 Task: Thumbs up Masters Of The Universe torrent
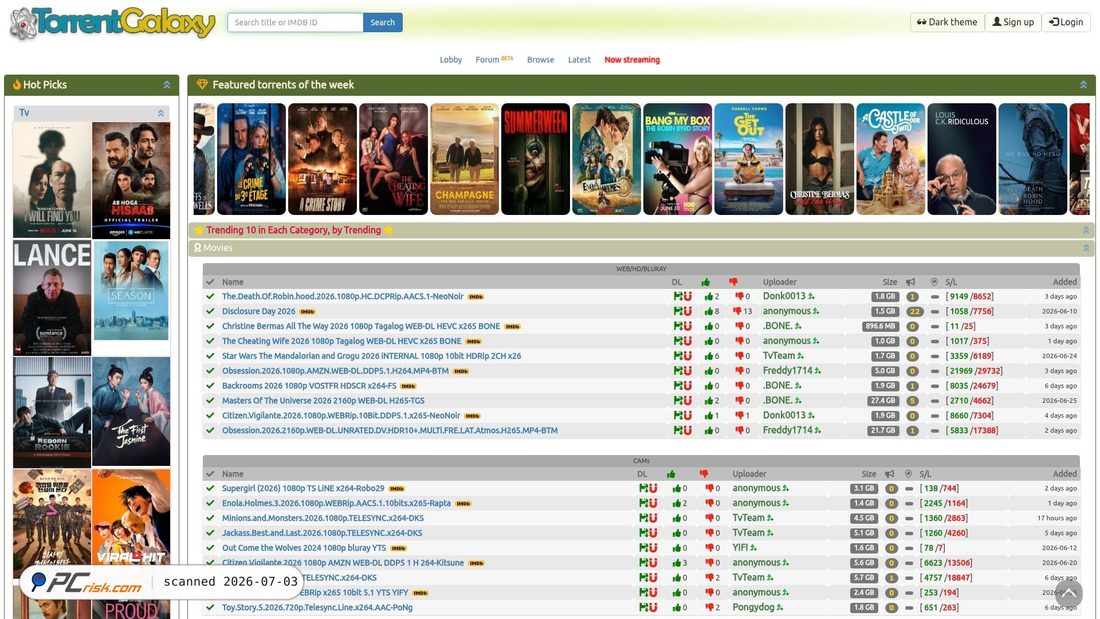coord(709,401)
